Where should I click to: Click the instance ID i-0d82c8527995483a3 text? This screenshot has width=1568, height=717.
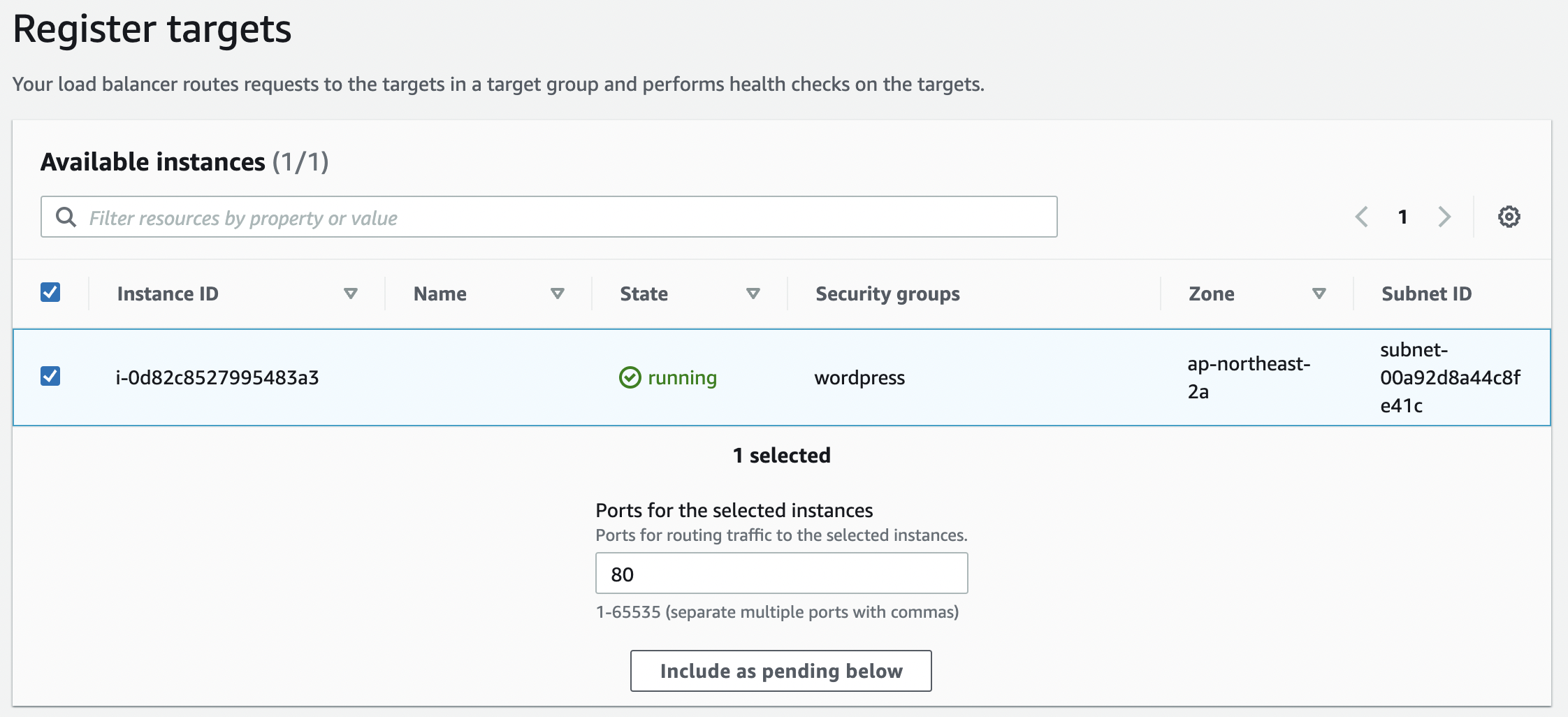pos(217,377)
